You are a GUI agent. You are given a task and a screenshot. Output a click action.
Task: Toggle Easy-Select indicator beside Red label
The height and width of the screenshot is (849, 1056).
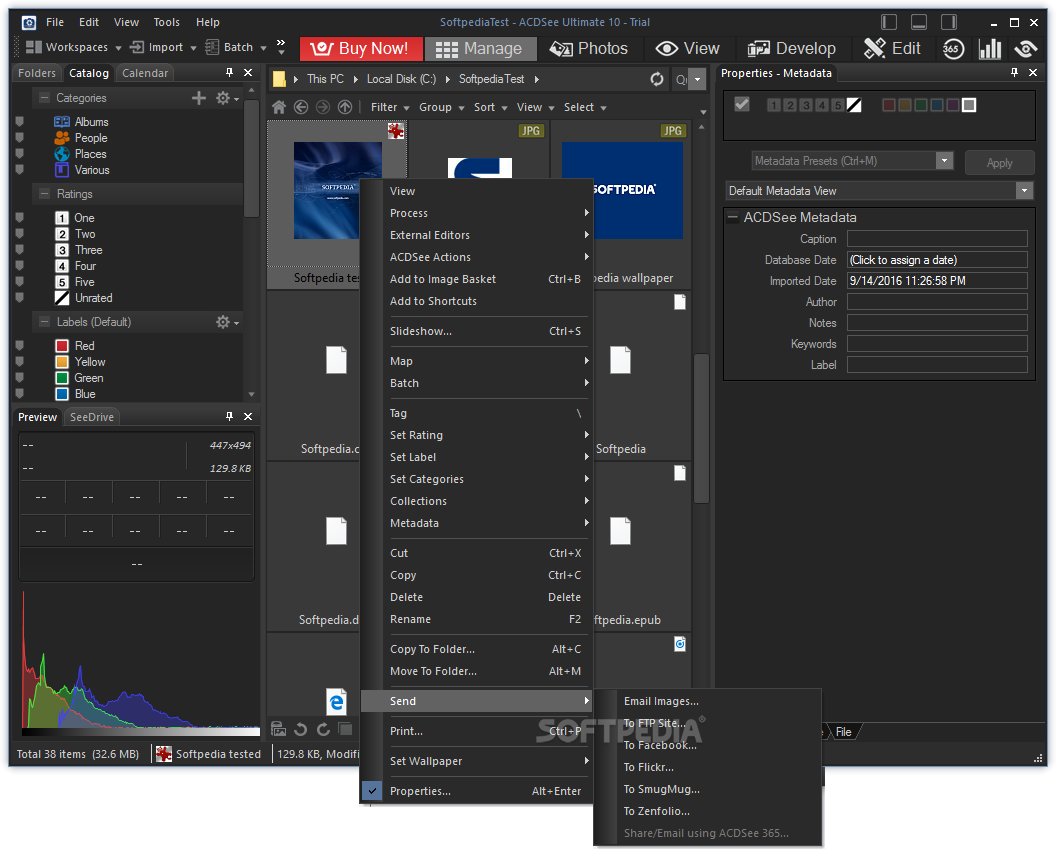(x=20, y=345)
